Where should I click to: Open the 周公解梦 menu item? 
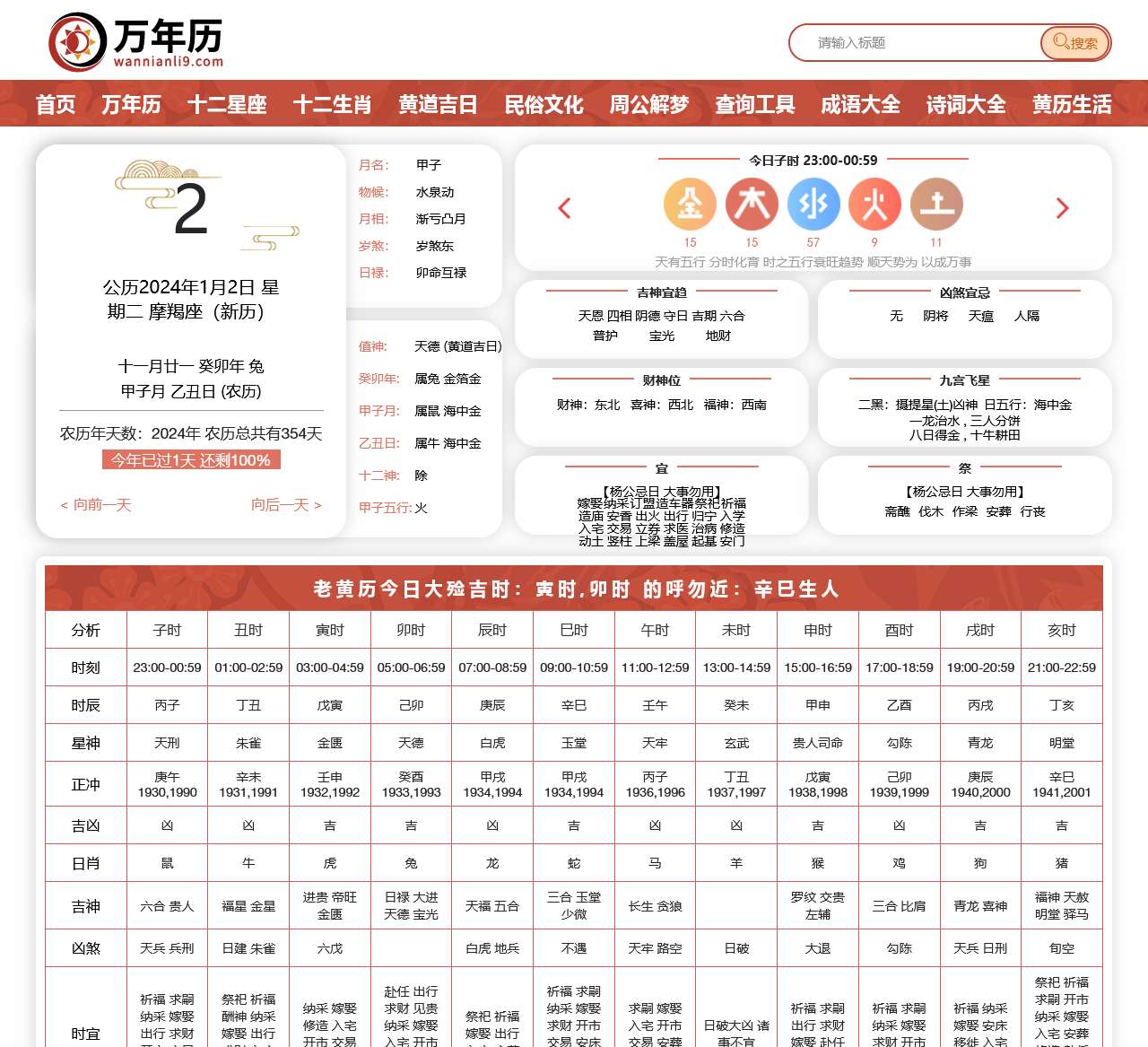coord(648,104)
